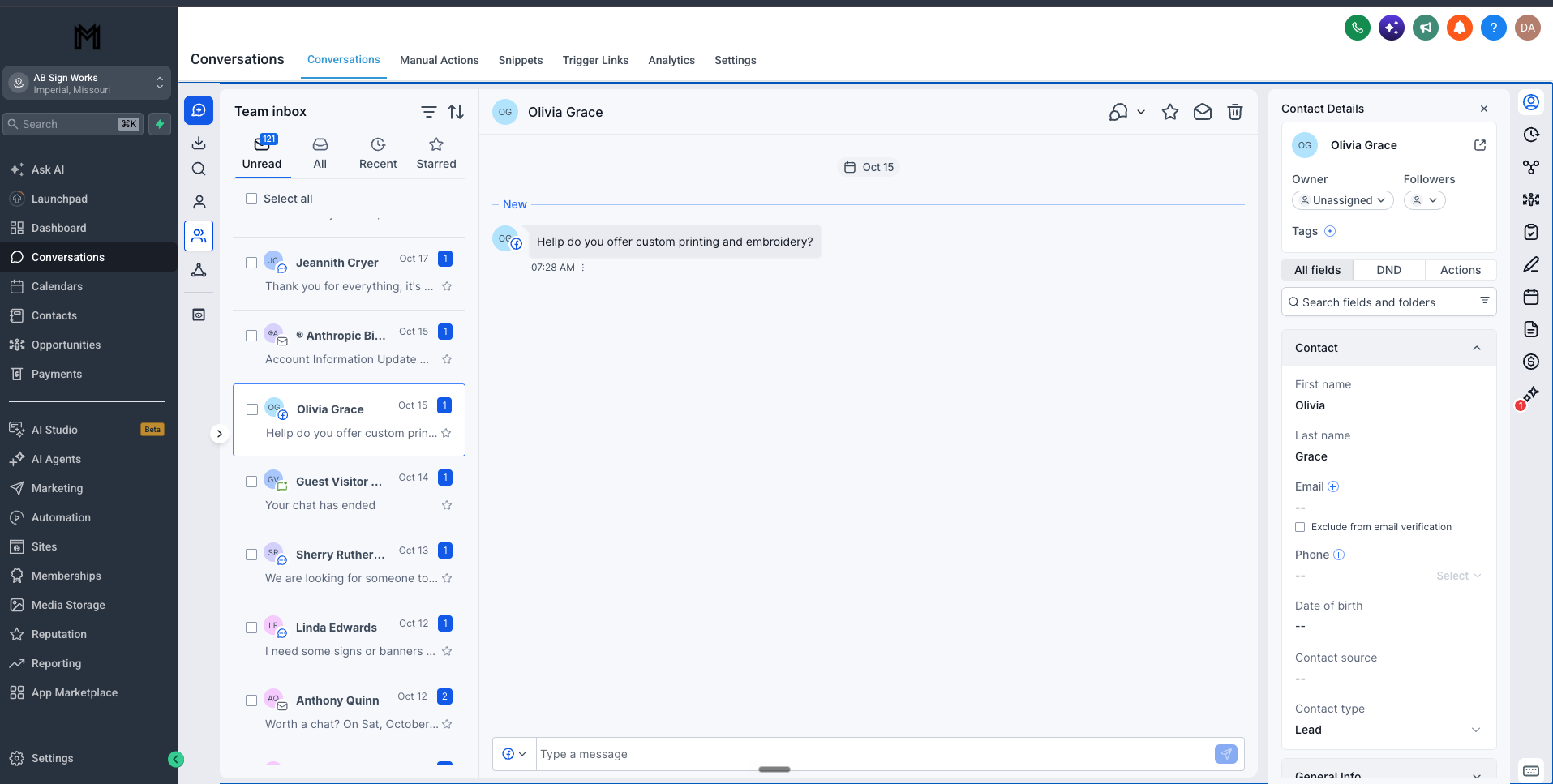Open the orange notifications bell
This screenshot has height=784, width=1553.
(1460, 28)
